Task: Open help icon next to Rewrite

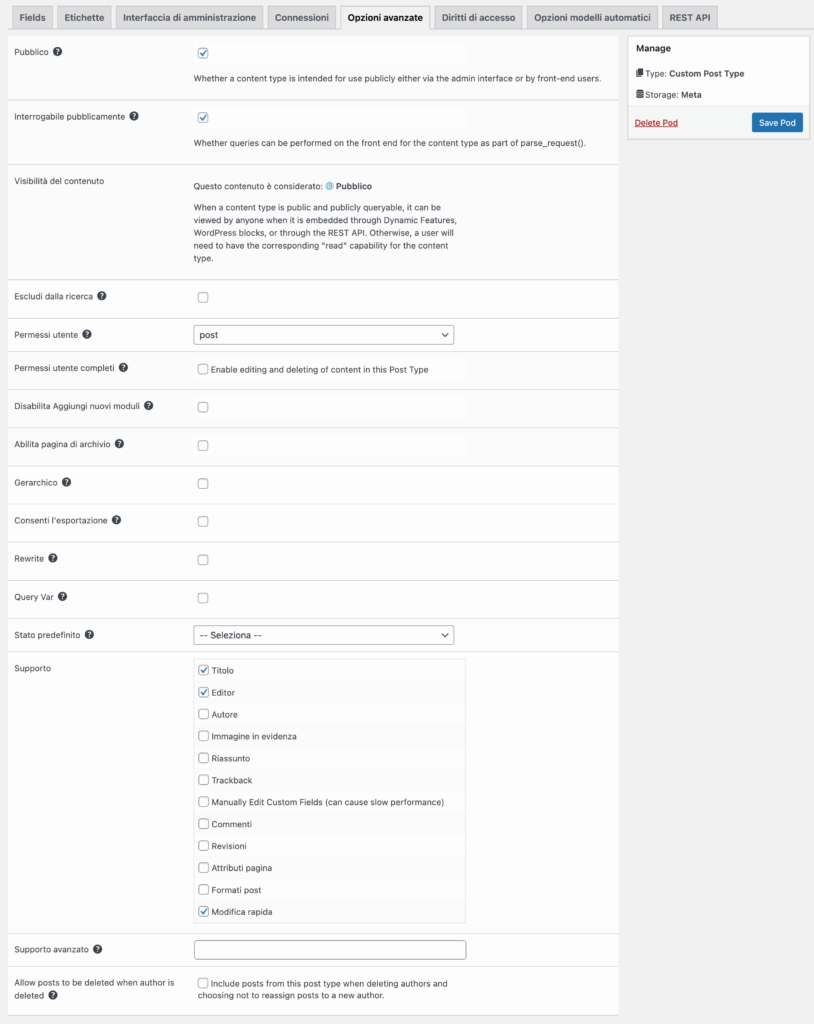Action: tap(53, 558)
